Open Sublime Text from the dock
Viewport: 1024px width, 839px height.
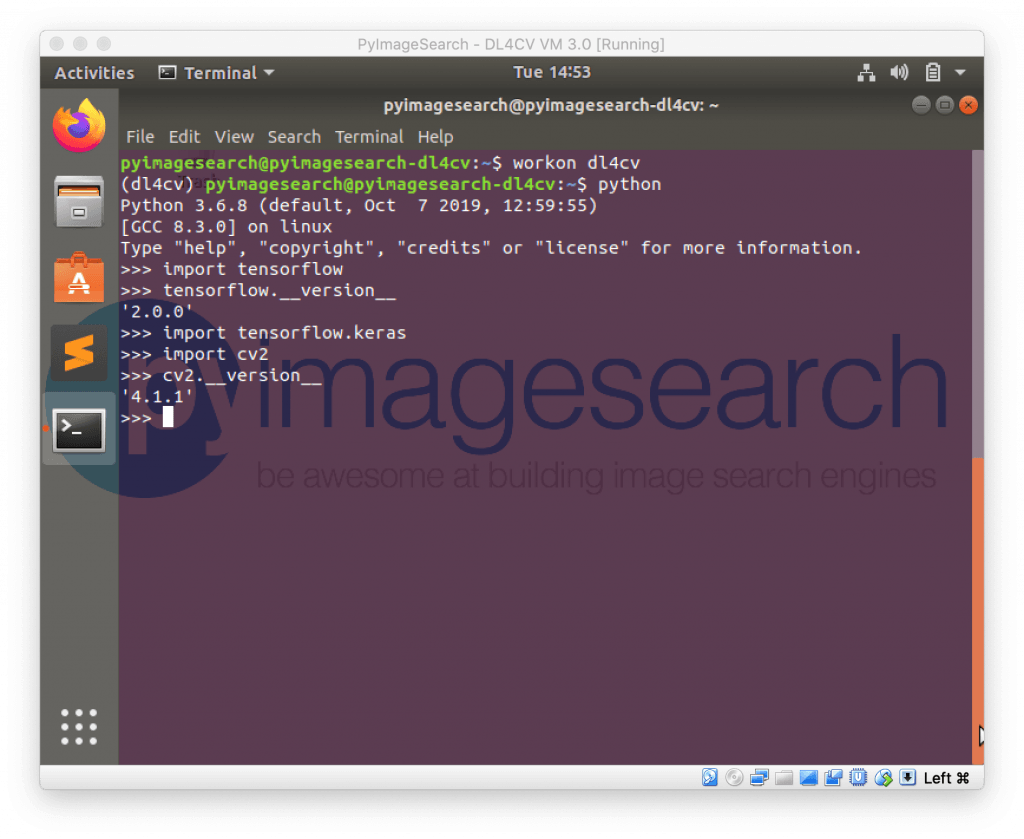click(x=79, y=352)
